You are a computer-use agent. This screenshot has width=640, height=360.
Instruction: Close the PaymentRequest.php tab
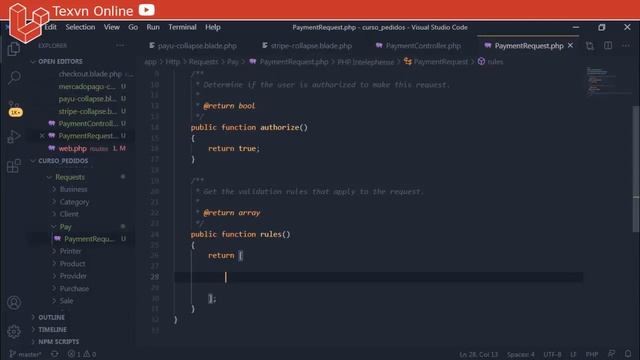click(x=571, y=46)
